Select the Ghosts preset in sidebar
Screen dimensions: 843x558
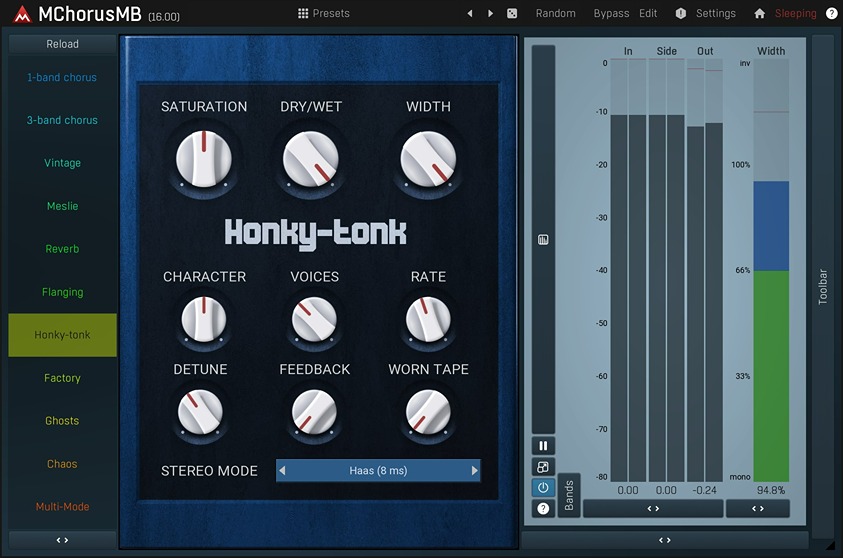click(62, 421)
